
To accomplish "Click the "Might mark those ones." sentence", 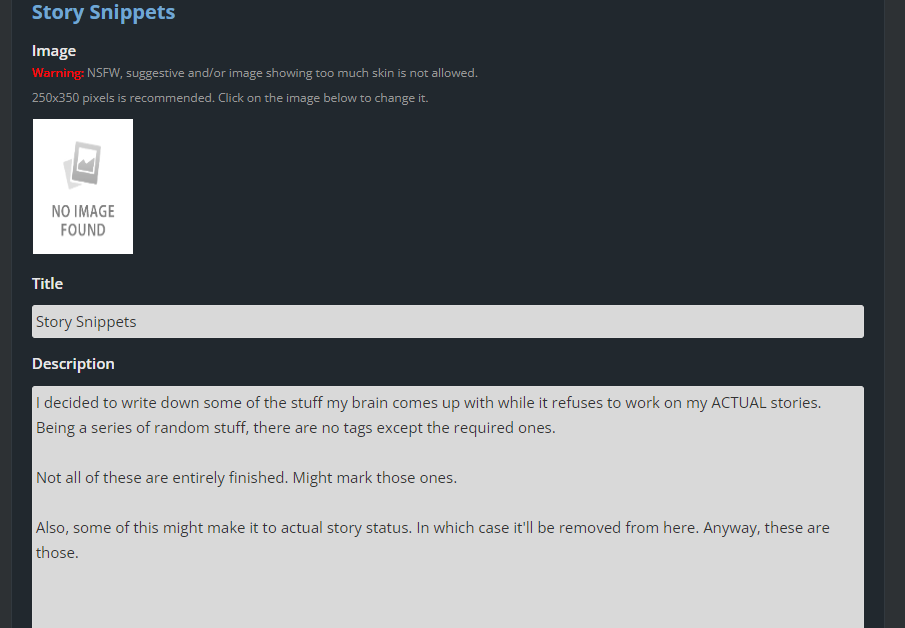I will pyautogui.click(x=375, y=478).
